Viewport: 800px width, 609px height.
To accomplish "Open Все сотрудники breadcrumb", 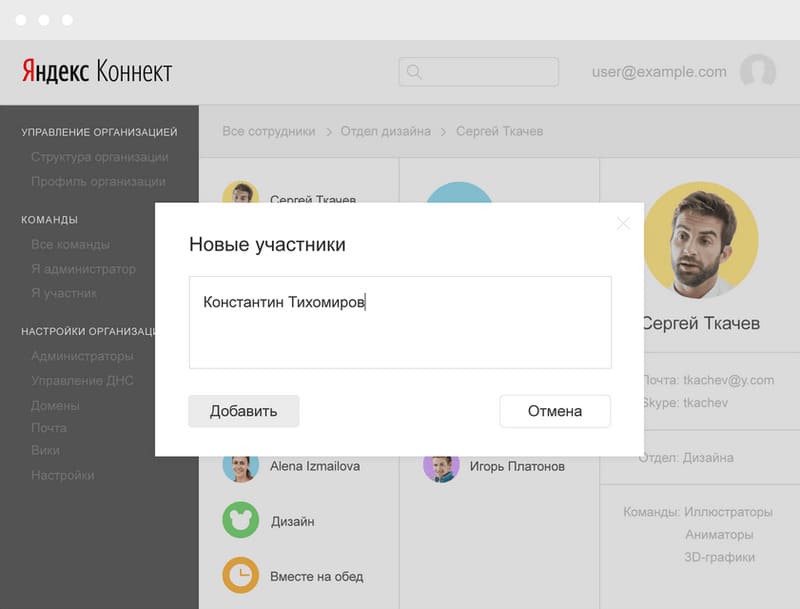I will [x=268, y=131].
